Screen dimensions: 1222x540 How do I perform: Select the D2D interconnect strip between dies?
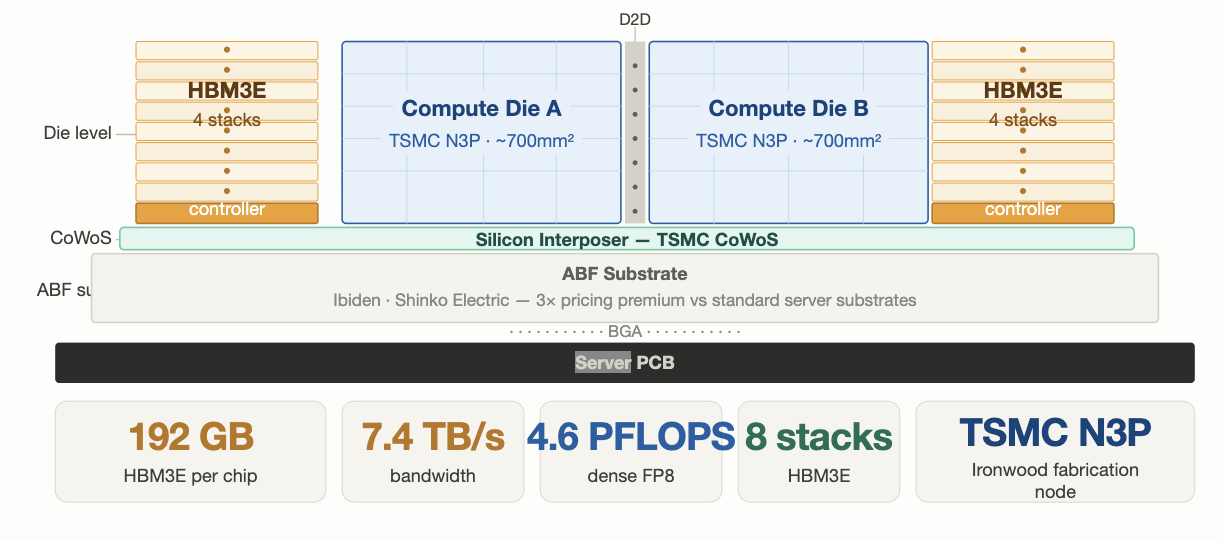click(x=635, y=132)
